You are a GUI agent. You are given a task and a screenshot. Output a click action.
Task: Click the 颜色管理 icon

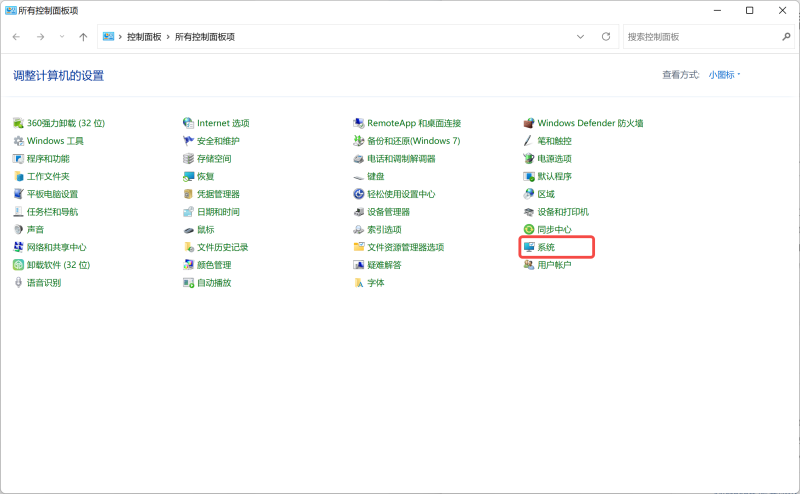(x=188, y=265)
